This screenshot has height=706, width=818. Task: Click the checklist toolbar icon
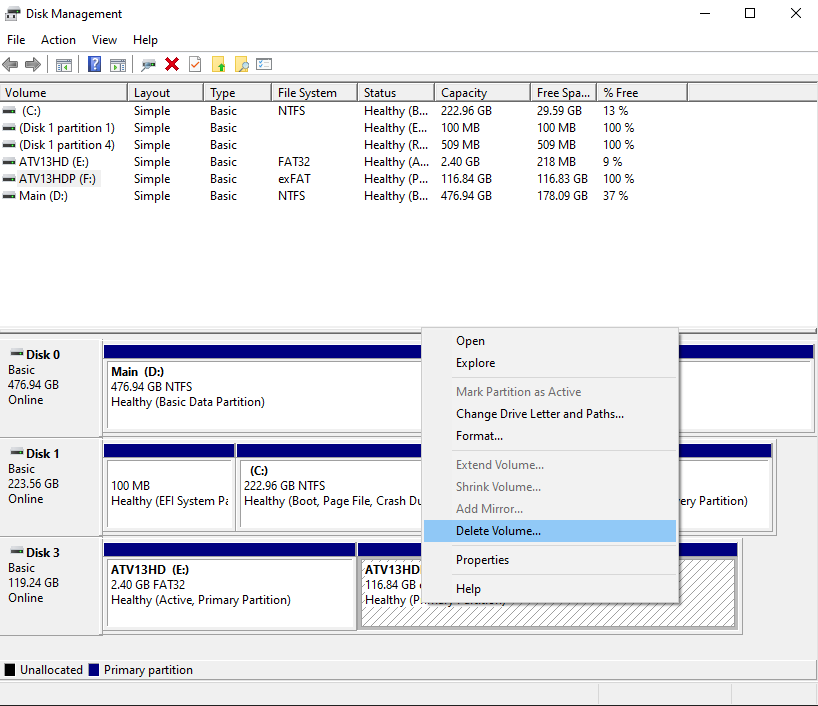[x=265, y=64]
